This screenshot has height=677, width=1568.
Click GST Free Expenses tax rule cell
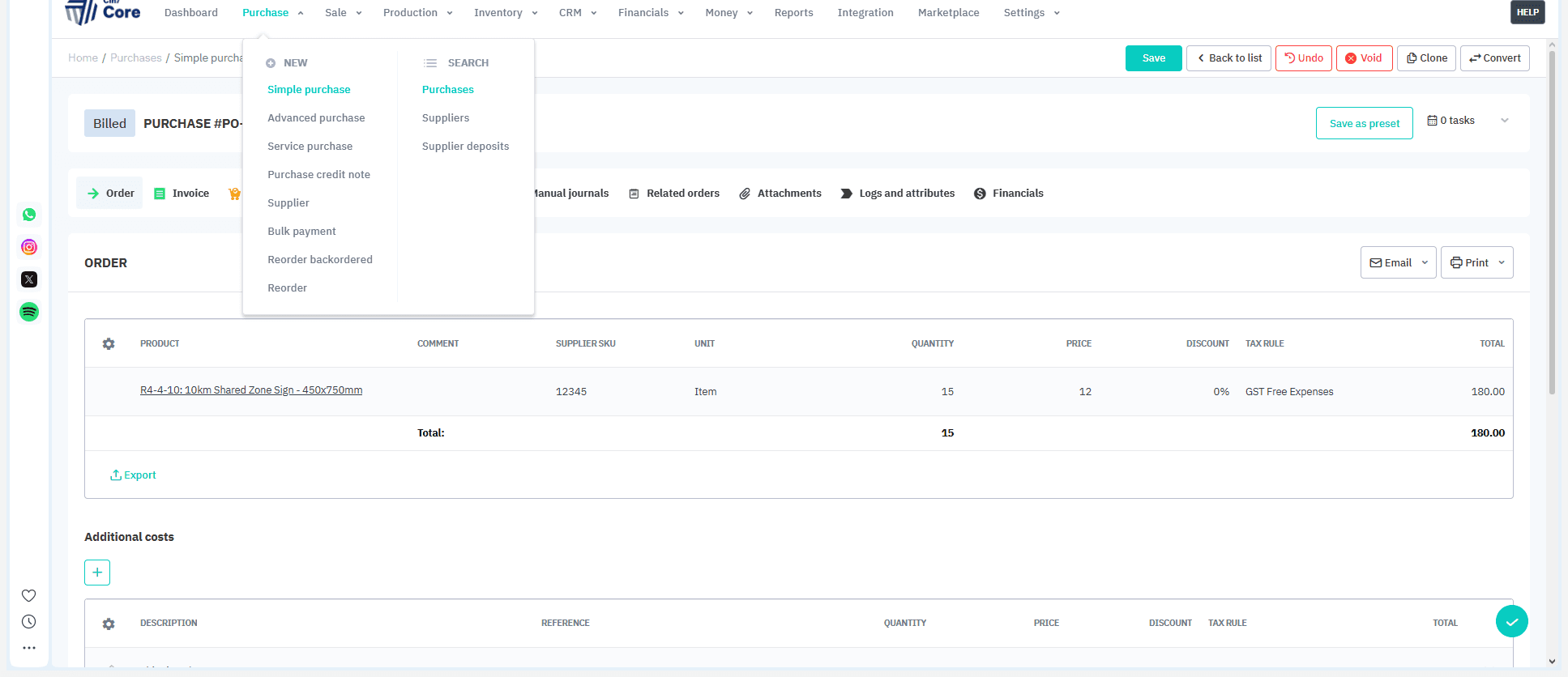pos(1289,392)
